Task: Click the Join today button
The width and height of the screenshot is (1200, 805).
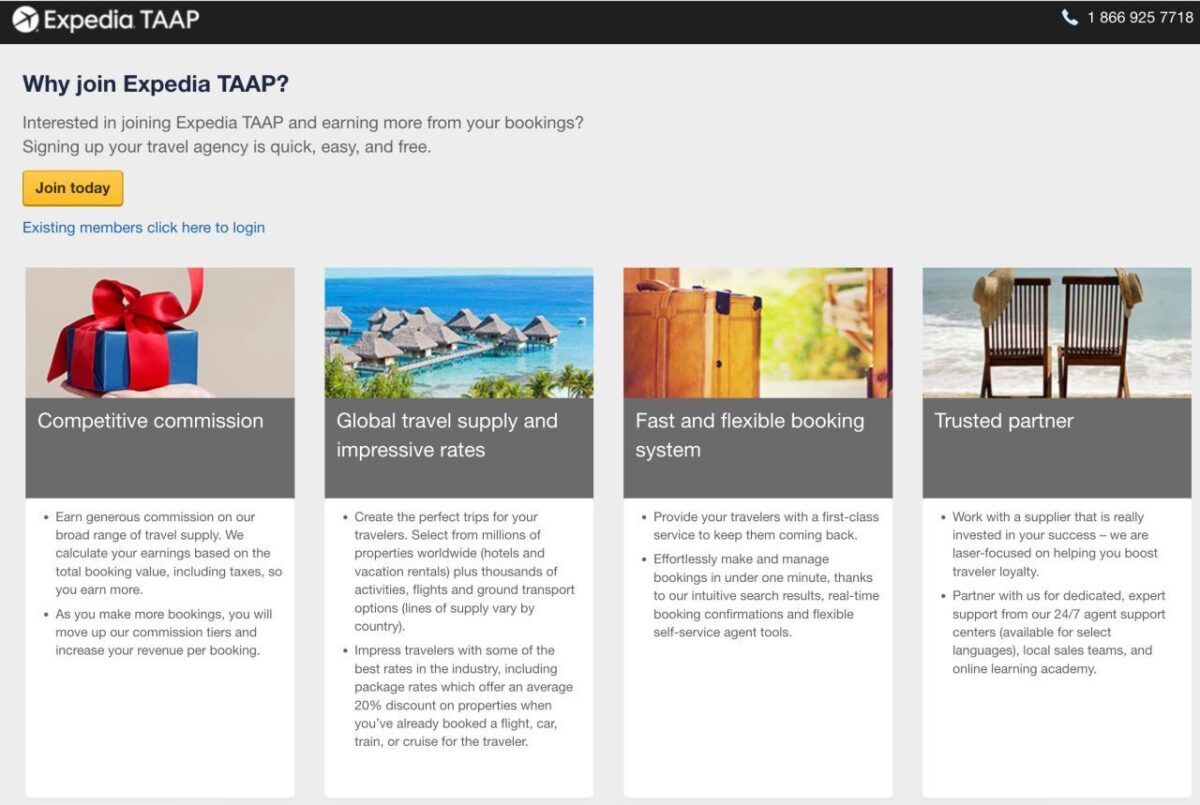Action: pos(73,188)
